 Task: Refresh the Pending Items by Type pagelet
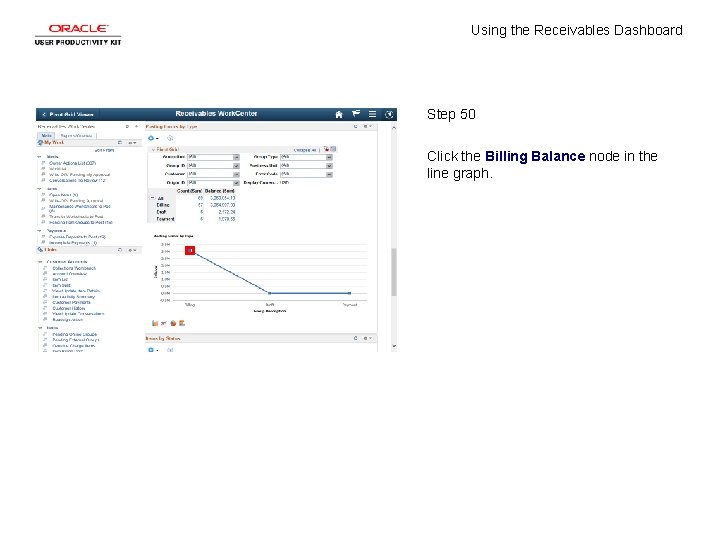click(x=355, y=126)
